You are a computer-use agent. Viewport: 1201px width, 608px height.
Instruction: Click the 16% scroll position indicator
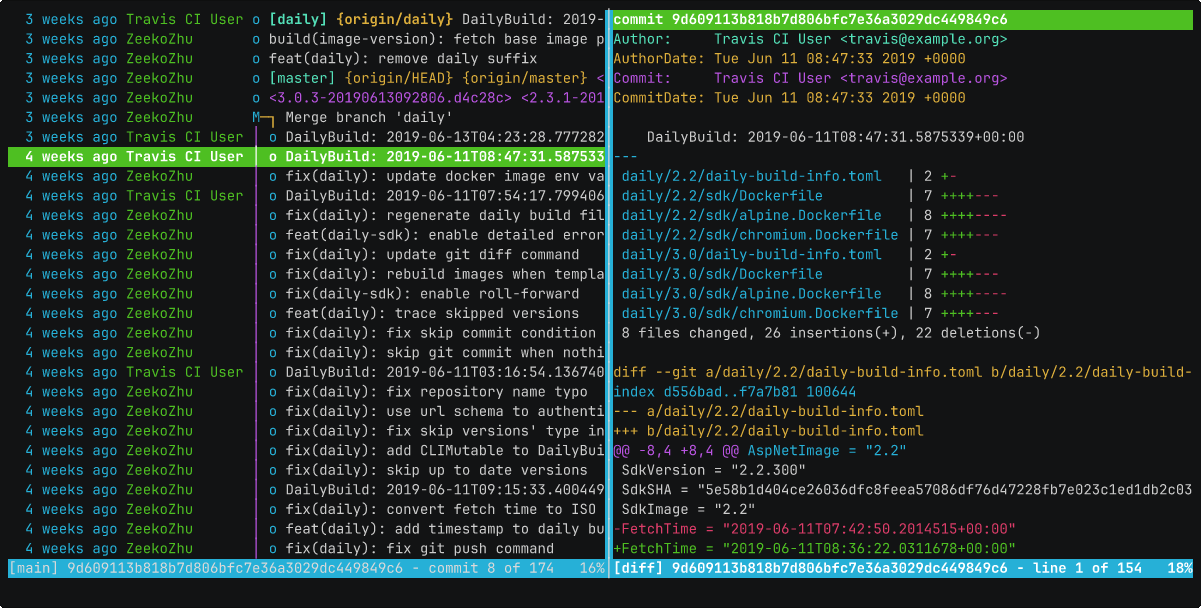click(x=591, y=568)
